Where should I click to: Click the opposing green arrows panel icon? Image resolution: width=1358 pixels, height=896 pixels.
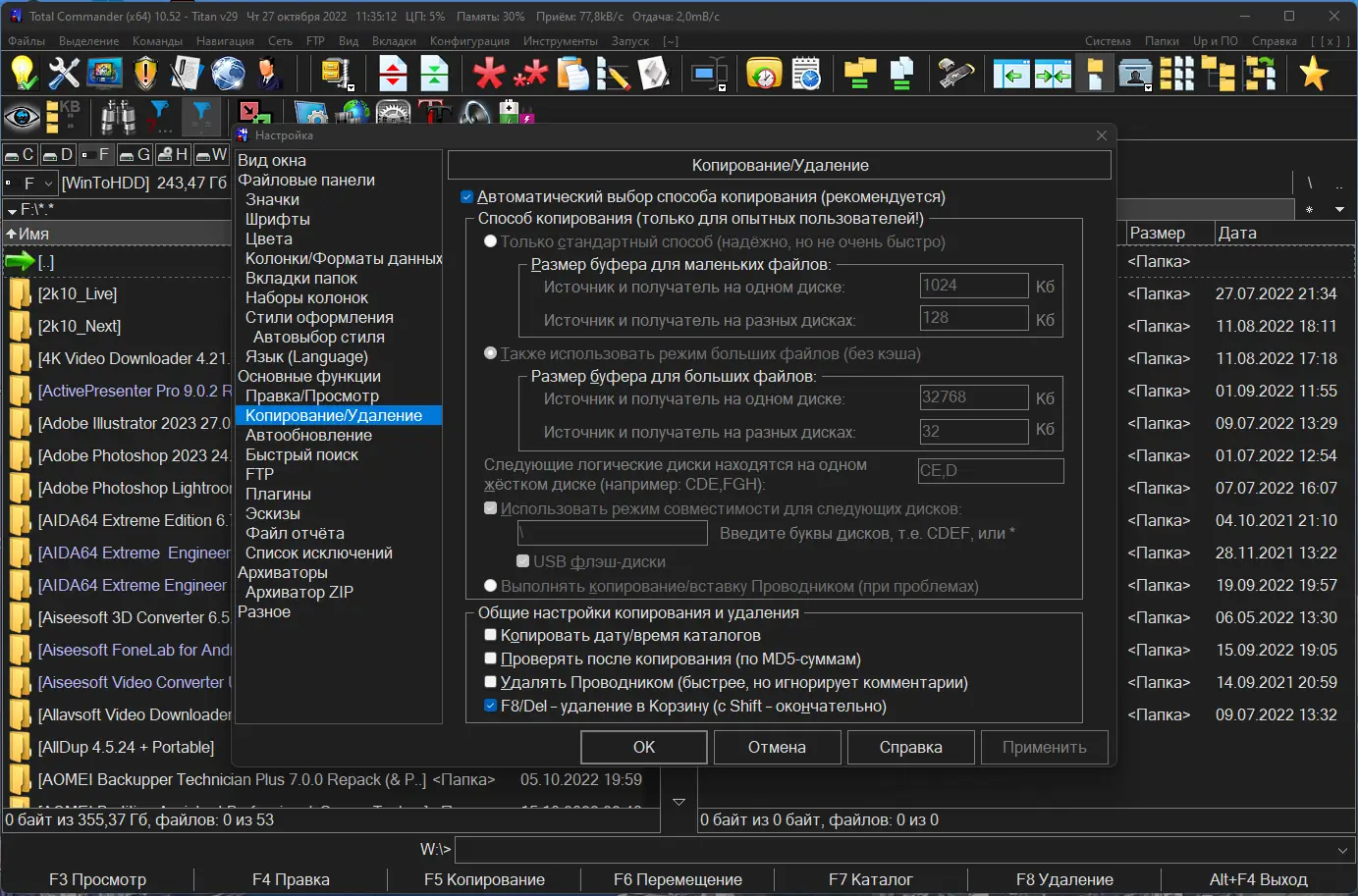(1053, 74)
